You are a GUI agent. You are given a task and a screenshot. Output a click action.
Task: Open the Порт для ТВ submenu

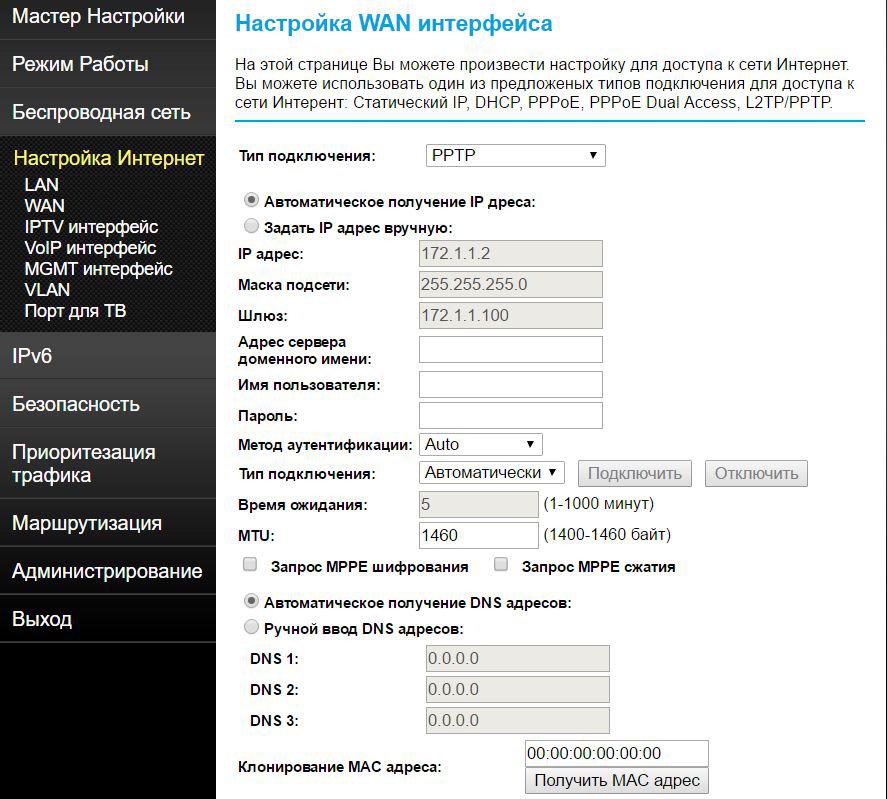tap(75, 311)
